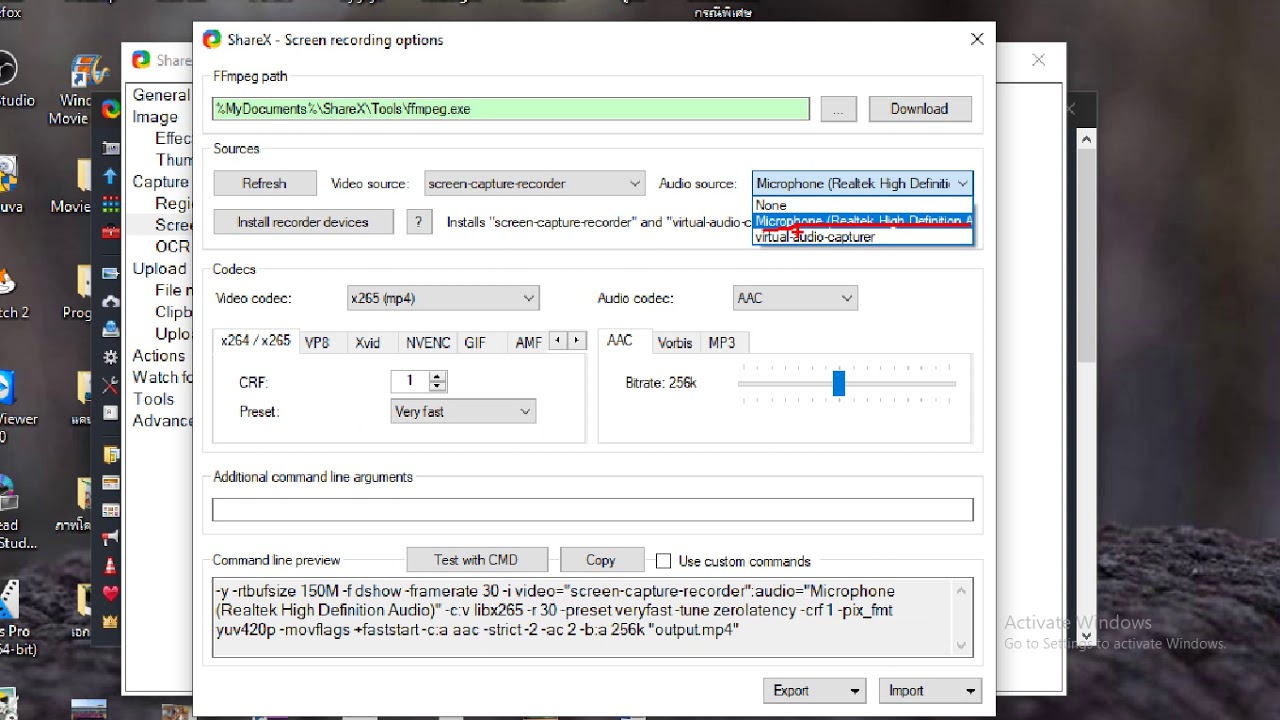
Task: Open Capture menu icon in ShareX sidebar
Action: (110, 148)
